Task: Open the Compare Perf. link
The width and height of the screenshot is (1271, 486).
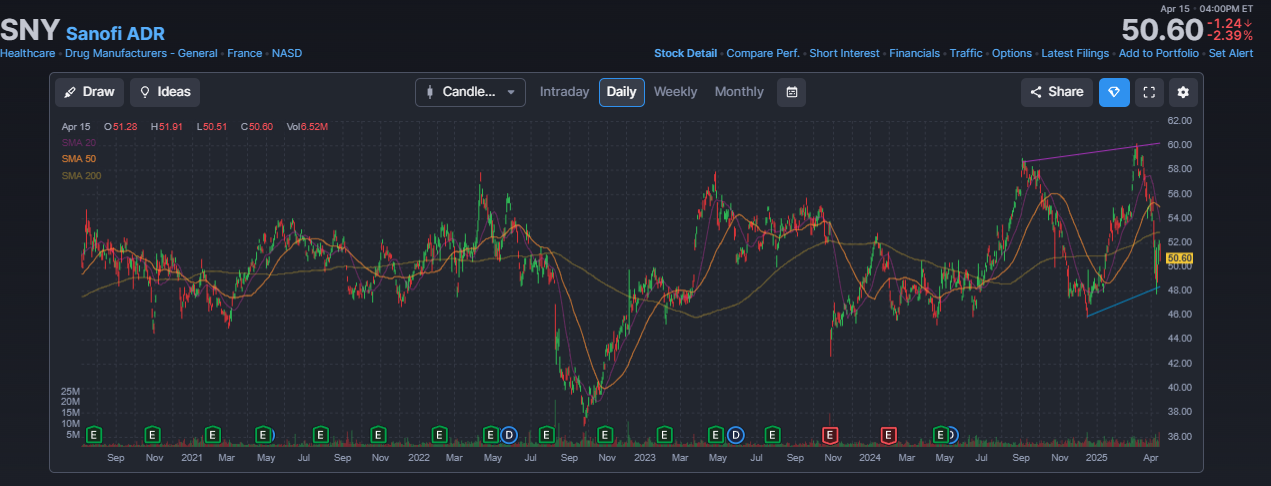Action: [x=763, y=53]
